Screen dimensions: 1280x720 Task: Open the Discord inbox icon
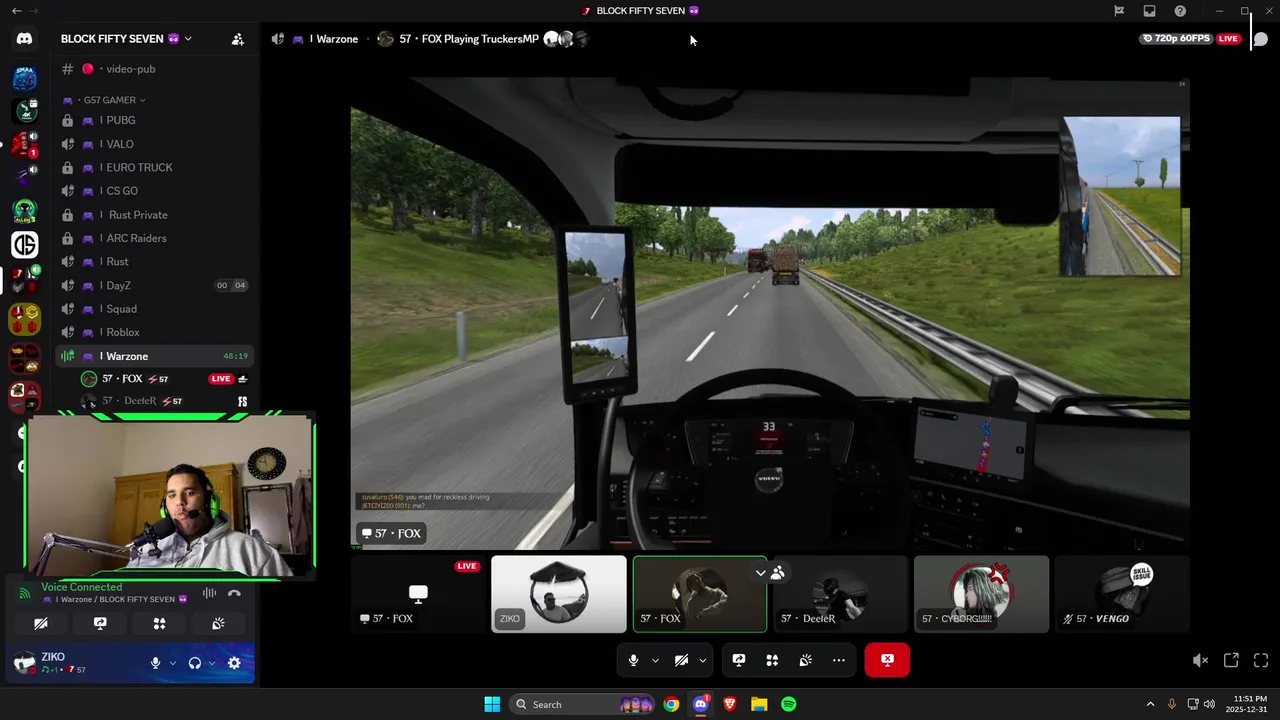[1150, 11]
